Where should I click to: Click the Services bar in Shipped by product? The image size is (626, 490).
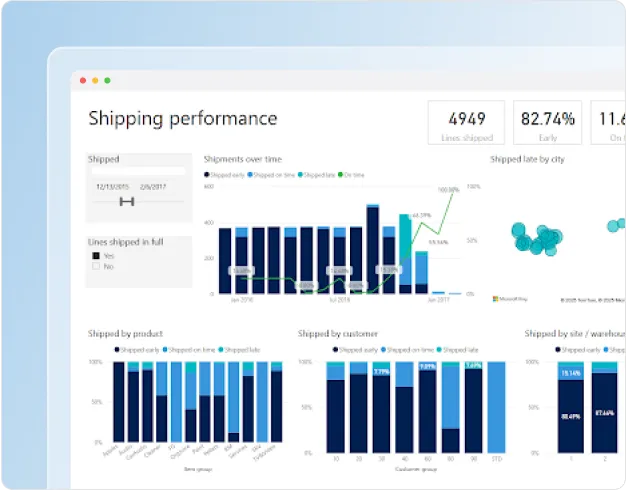tap(248, 402)
